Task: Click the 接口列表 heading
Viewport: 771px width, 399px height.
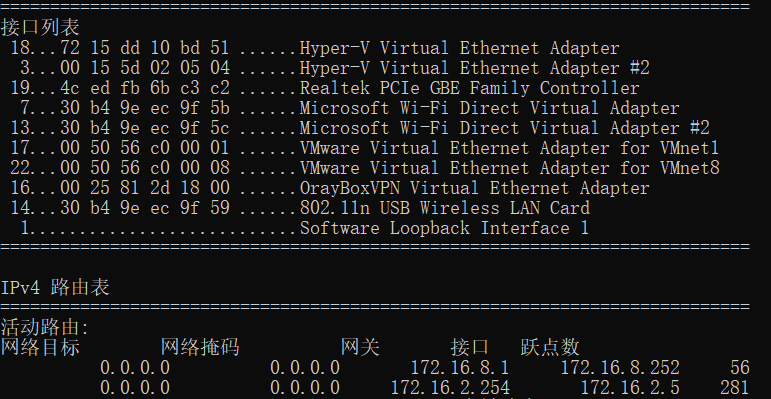Action: [40, 28]
